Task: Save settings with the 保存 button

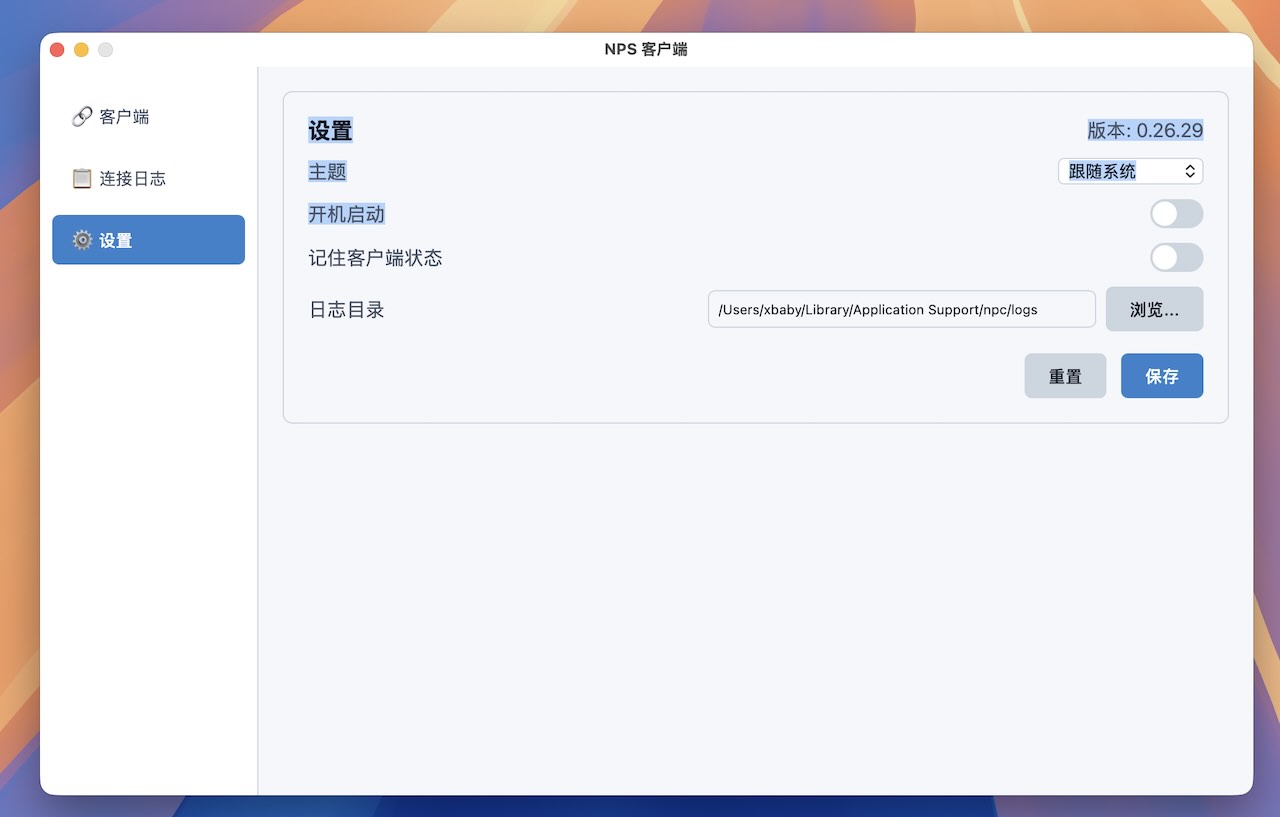Action: click(x=1161, y=376)
